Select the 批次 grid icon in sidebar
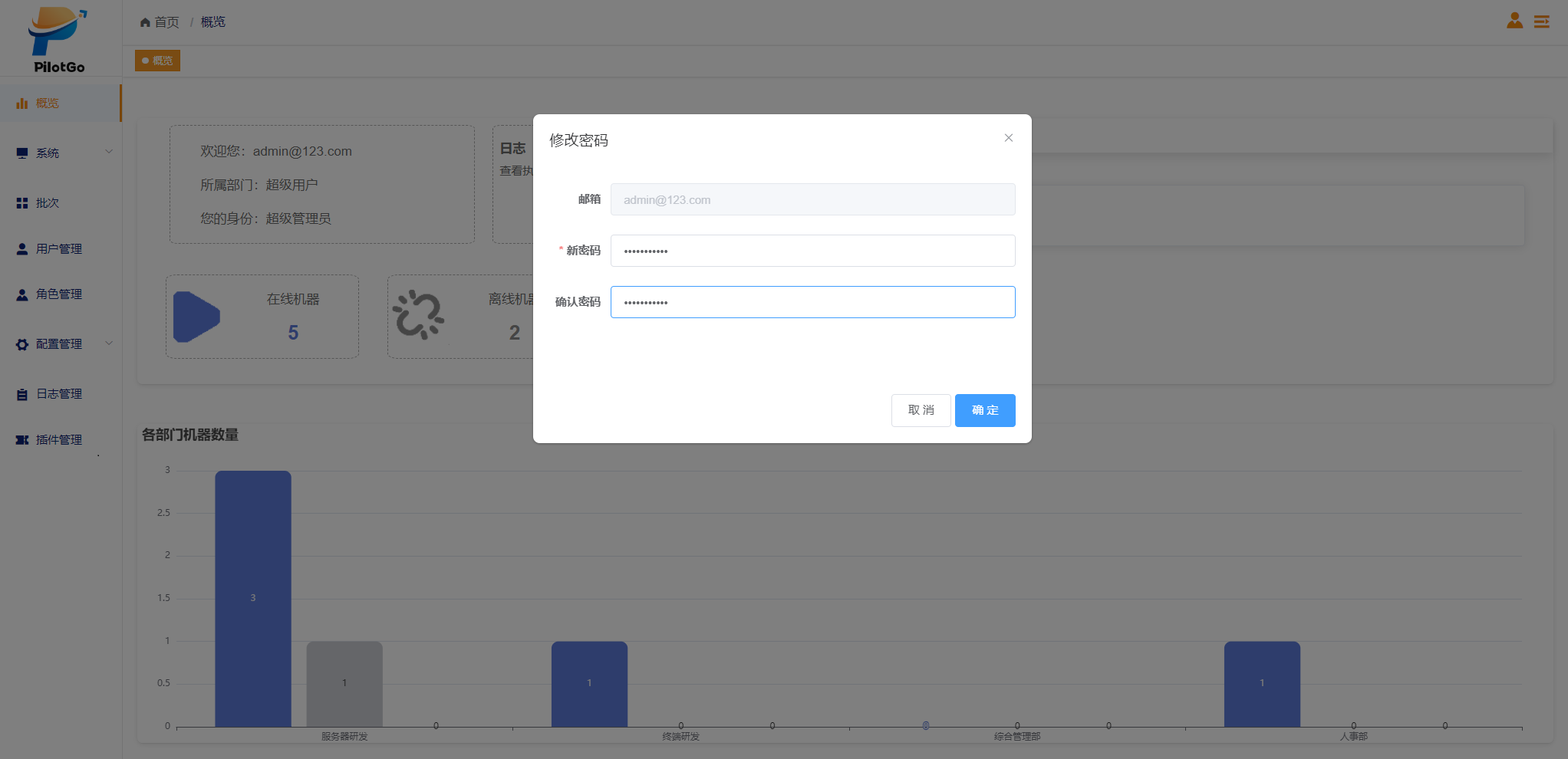The height and width of the screenshot is (759, 1568). coord(22,203)
